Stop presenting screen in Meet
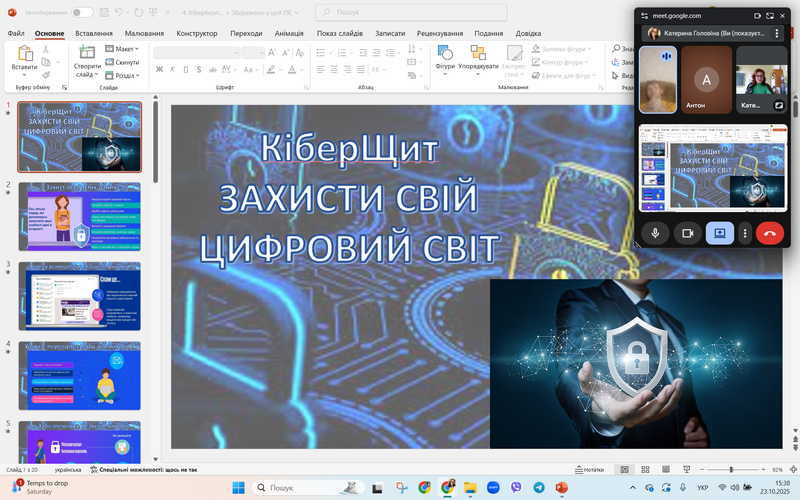This screenshot has height=500, width=800. coord(717,233)
